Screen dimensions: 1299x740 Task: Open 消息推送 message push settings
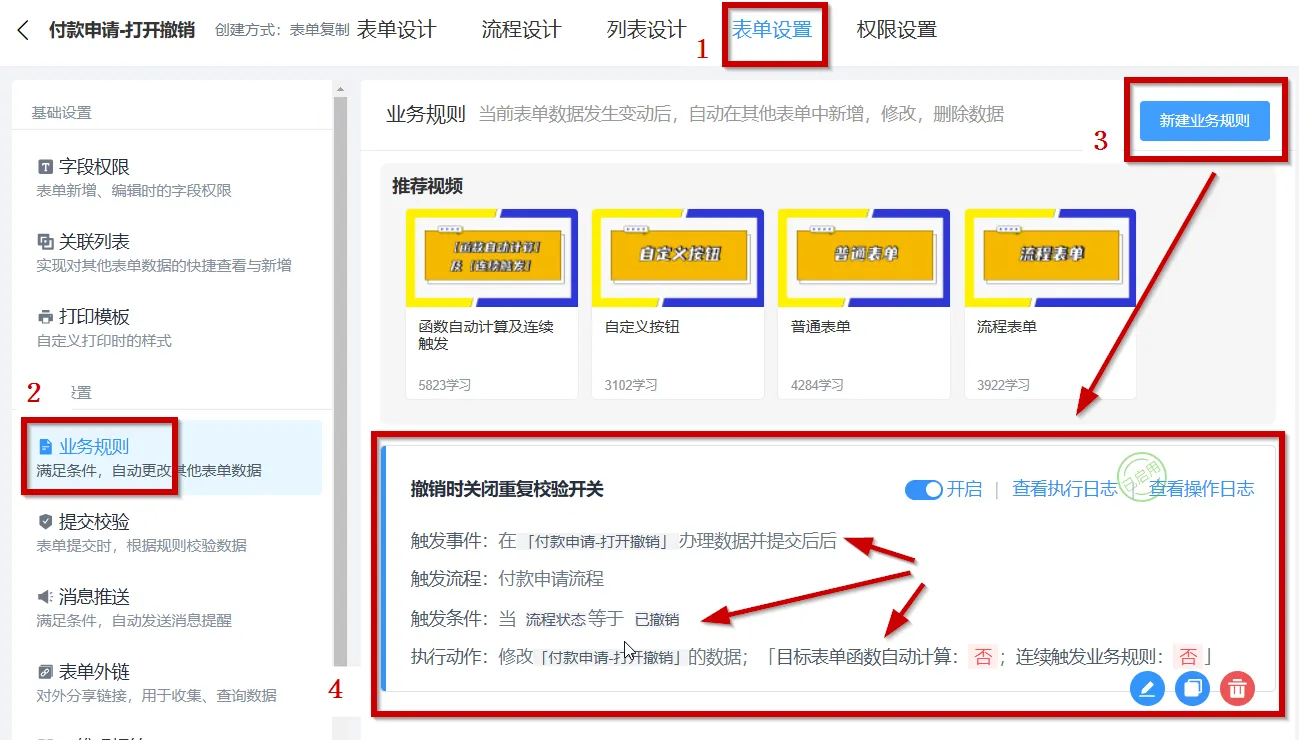(95, 597)
